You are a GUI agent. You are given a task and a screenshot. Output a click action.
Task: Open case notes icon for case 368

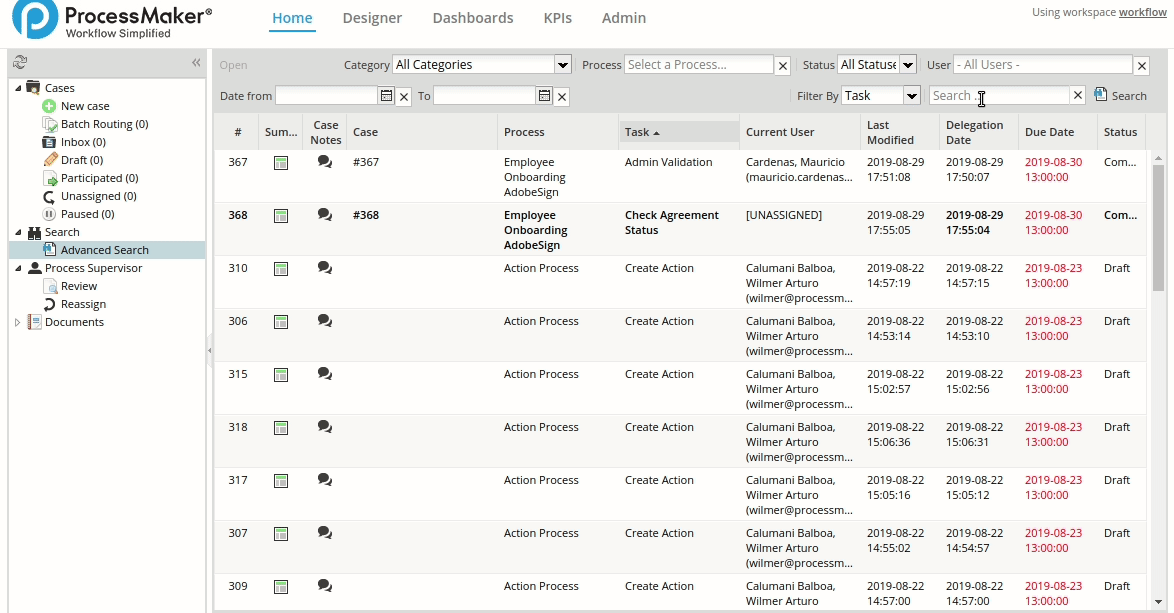(x=325, y=215)
